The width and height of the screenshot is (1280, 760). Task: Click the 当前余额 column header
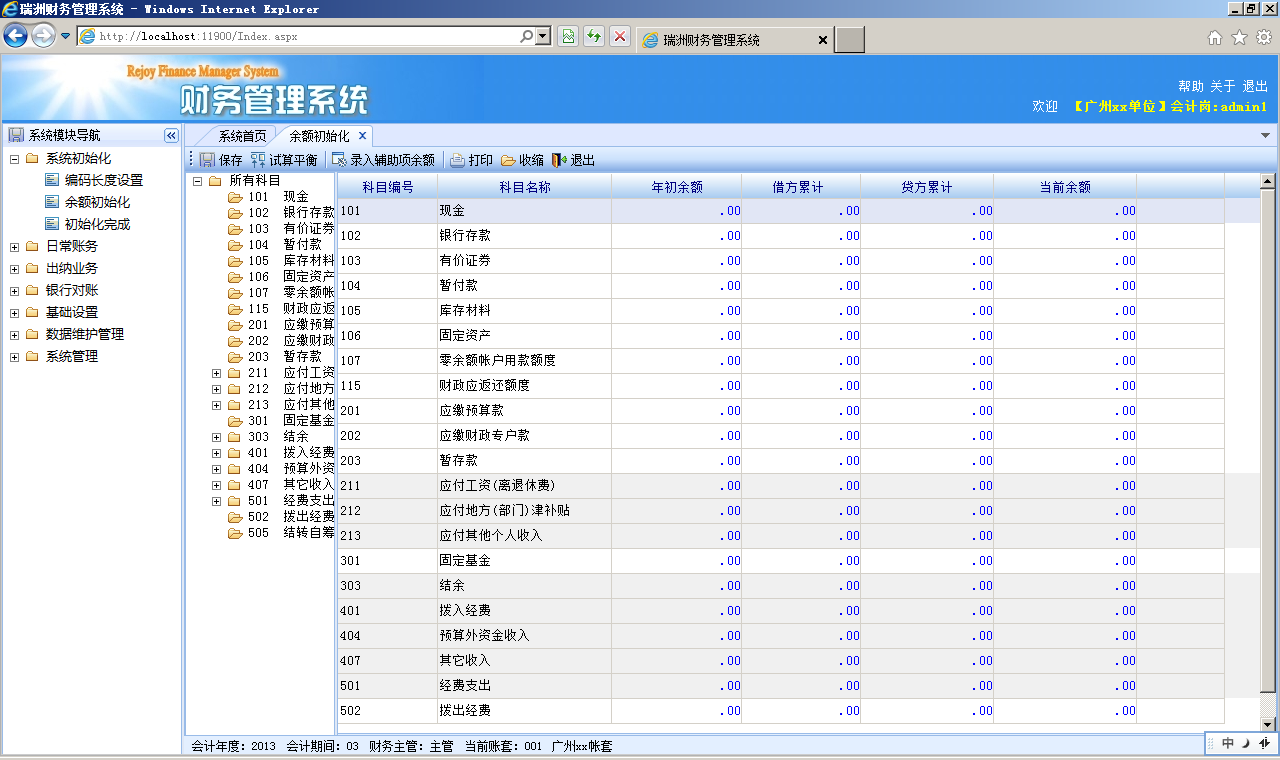1065,186
